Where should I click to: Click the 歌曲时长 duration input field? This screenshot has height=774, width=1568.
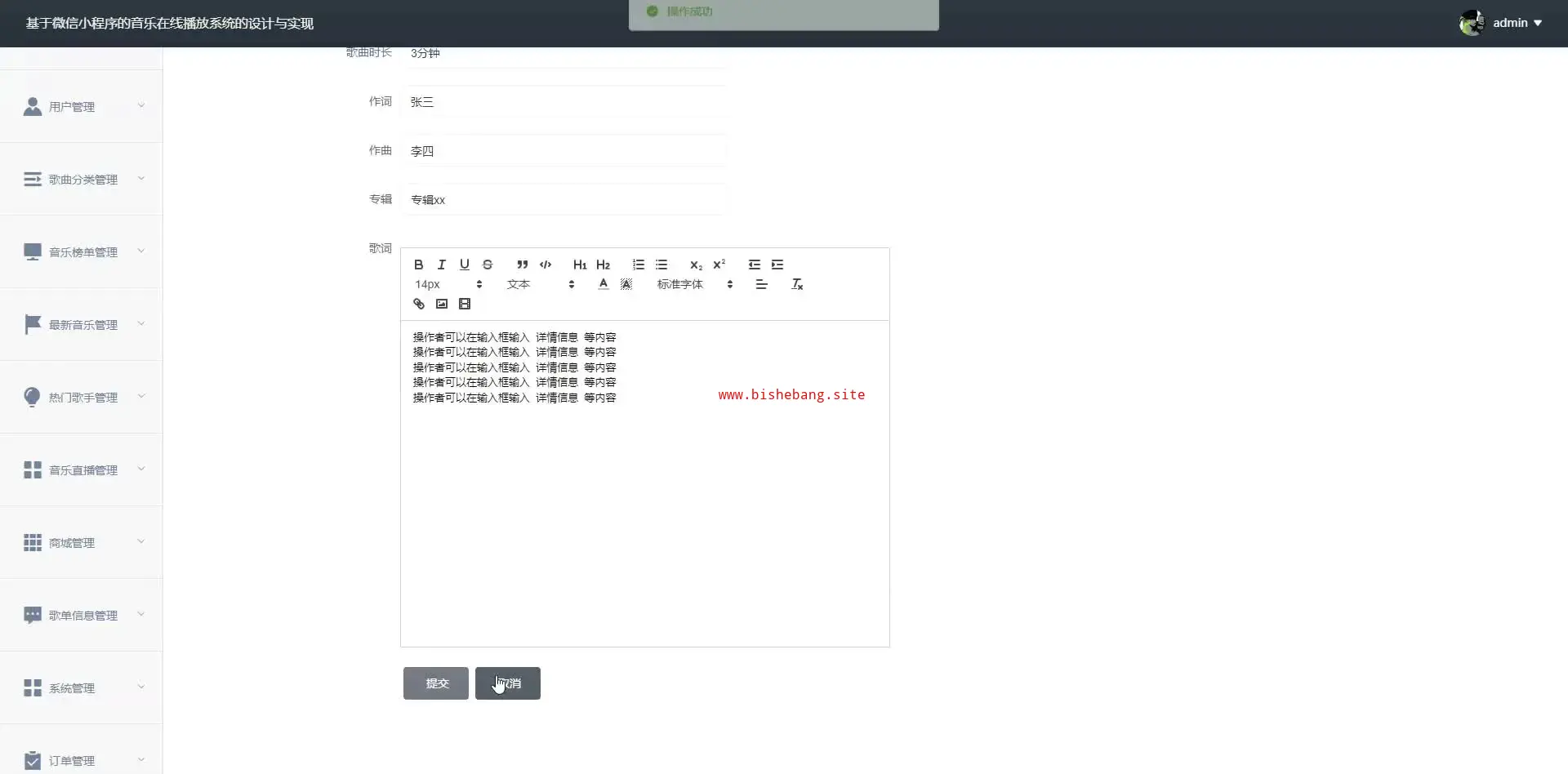click(x=563, y=54)
